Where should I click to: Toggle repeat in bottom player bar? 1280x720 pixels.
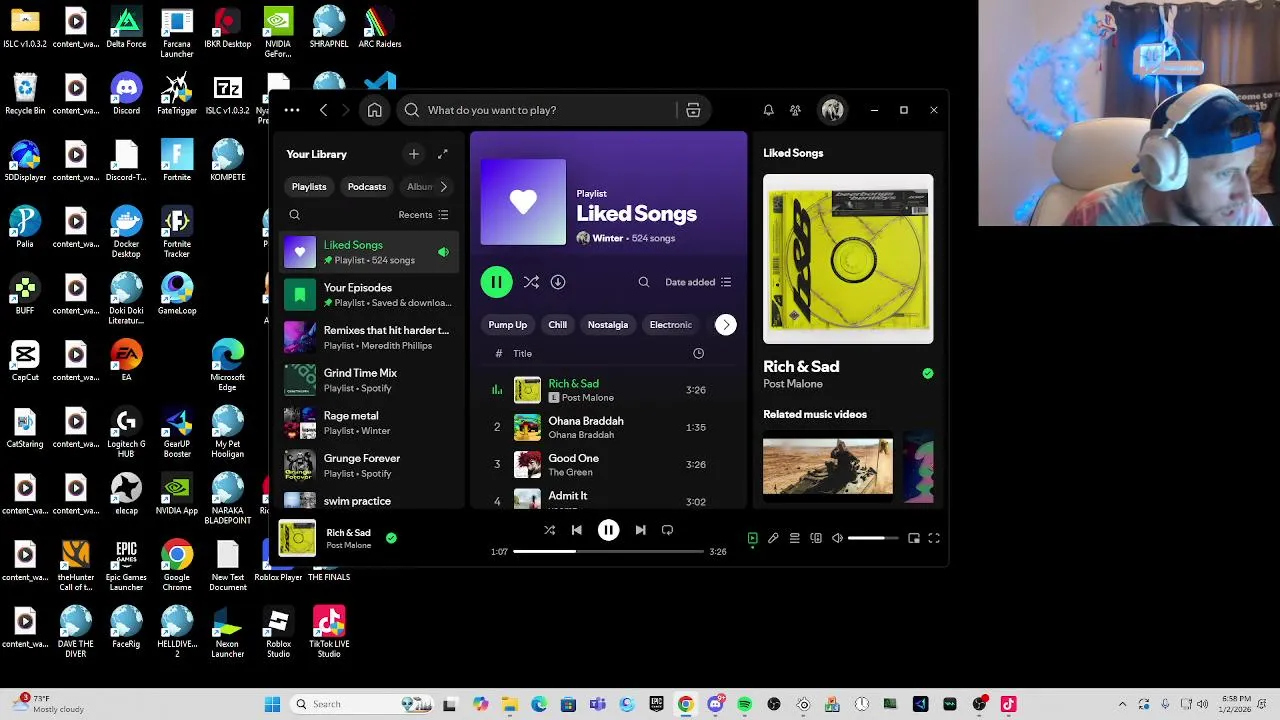coord(667,530)
